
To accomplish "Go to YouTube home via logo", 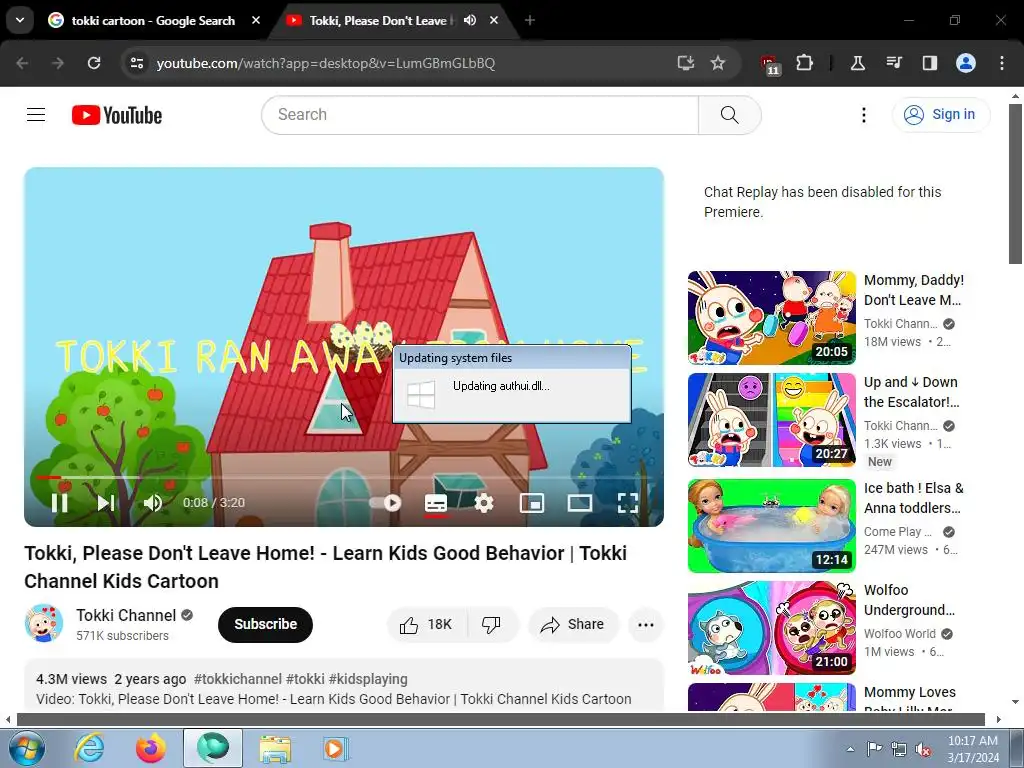I will tap(117, 115).
